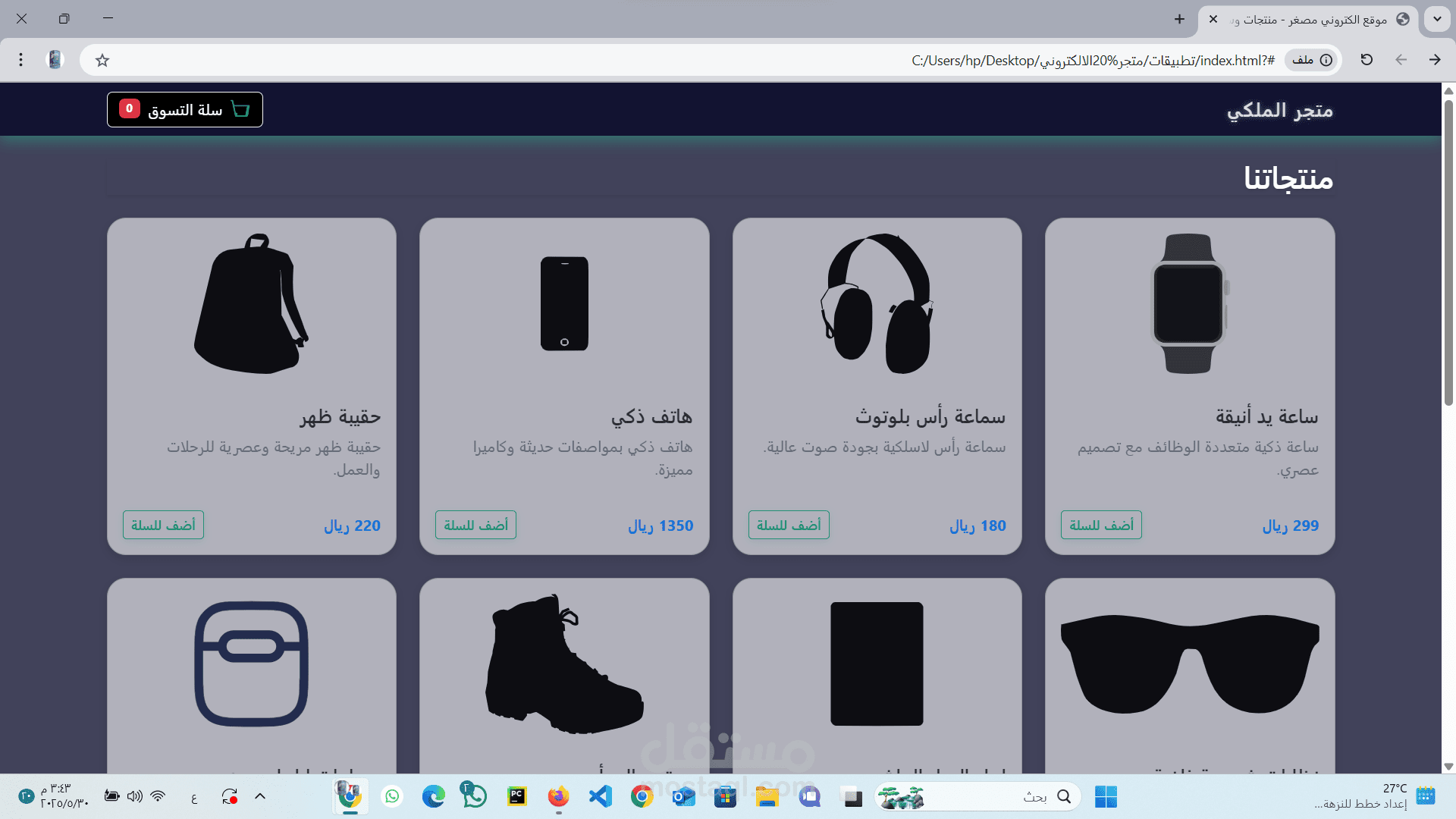Click the active Chrome profile taskbar icon
1456x819 pixels.
350,796
